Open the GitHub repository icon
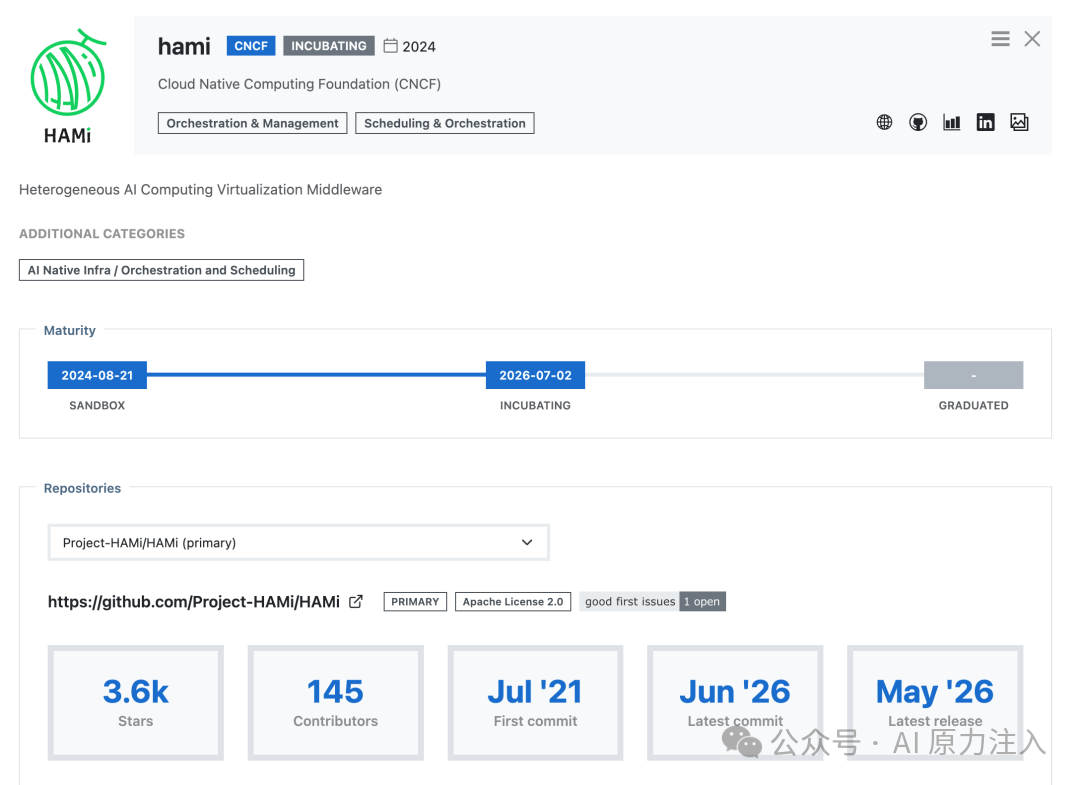1080x785 pixels. 917,123
